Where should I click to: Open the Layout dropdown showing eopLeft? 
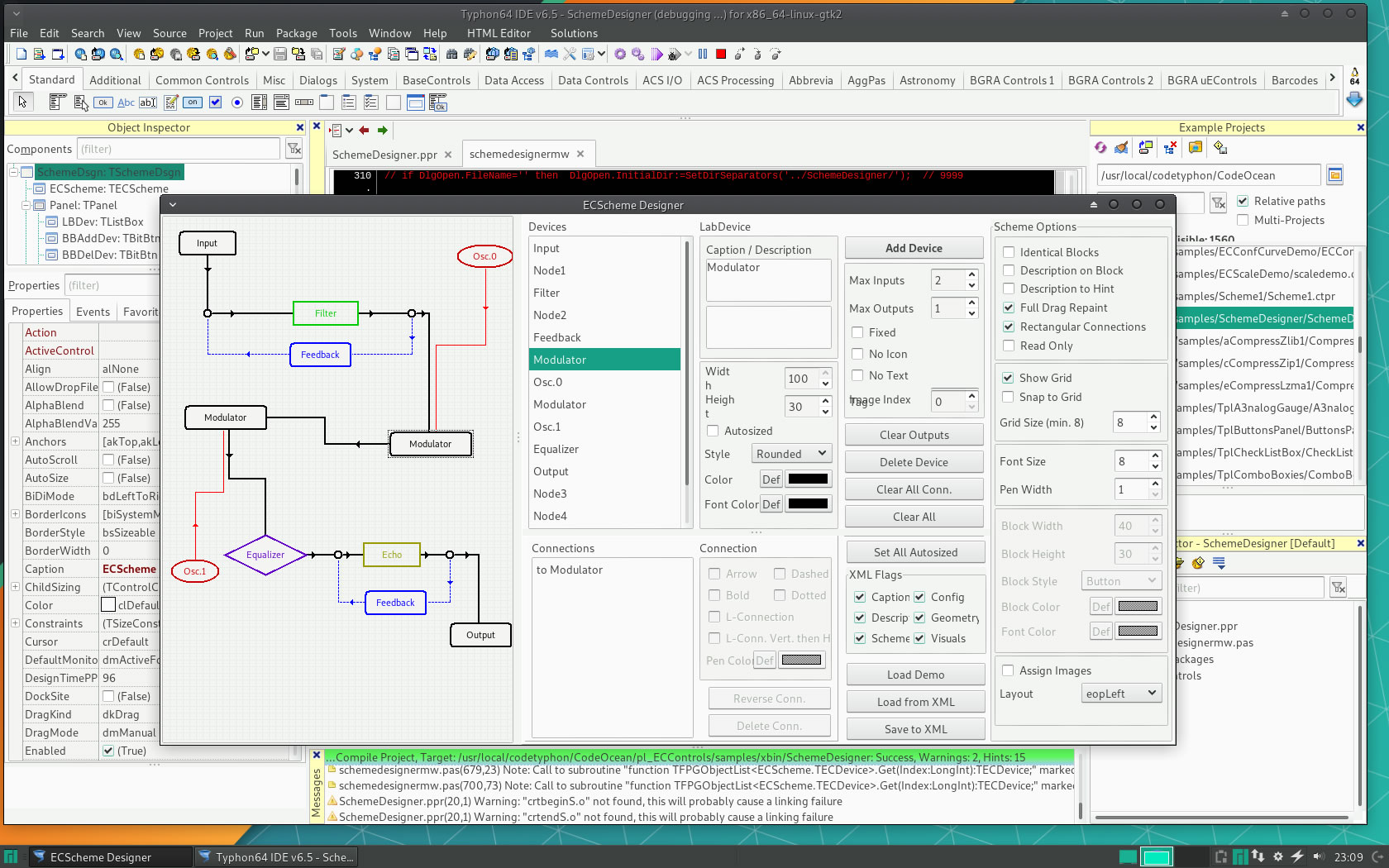pos(1121,694)
